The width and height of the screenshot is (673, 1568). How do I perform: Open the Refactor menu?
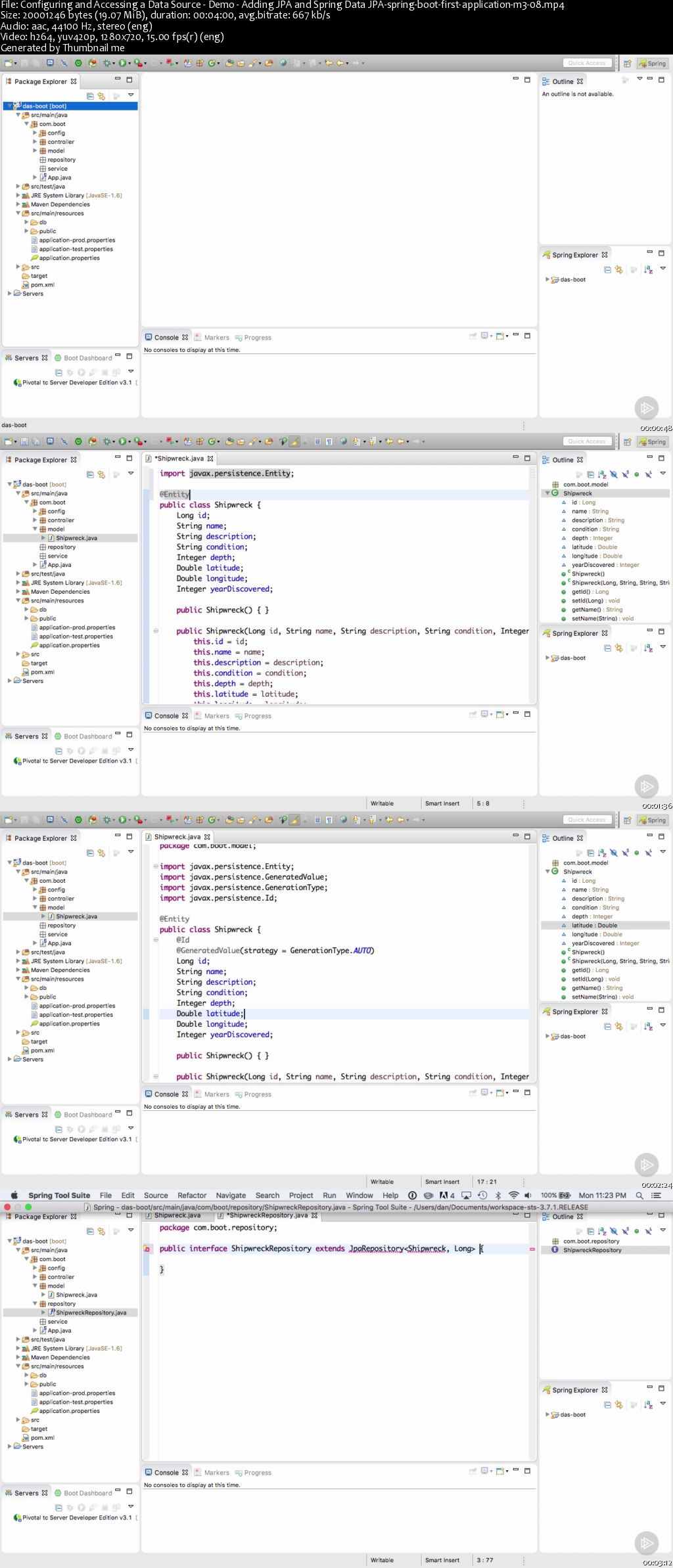click(192, 1196)
